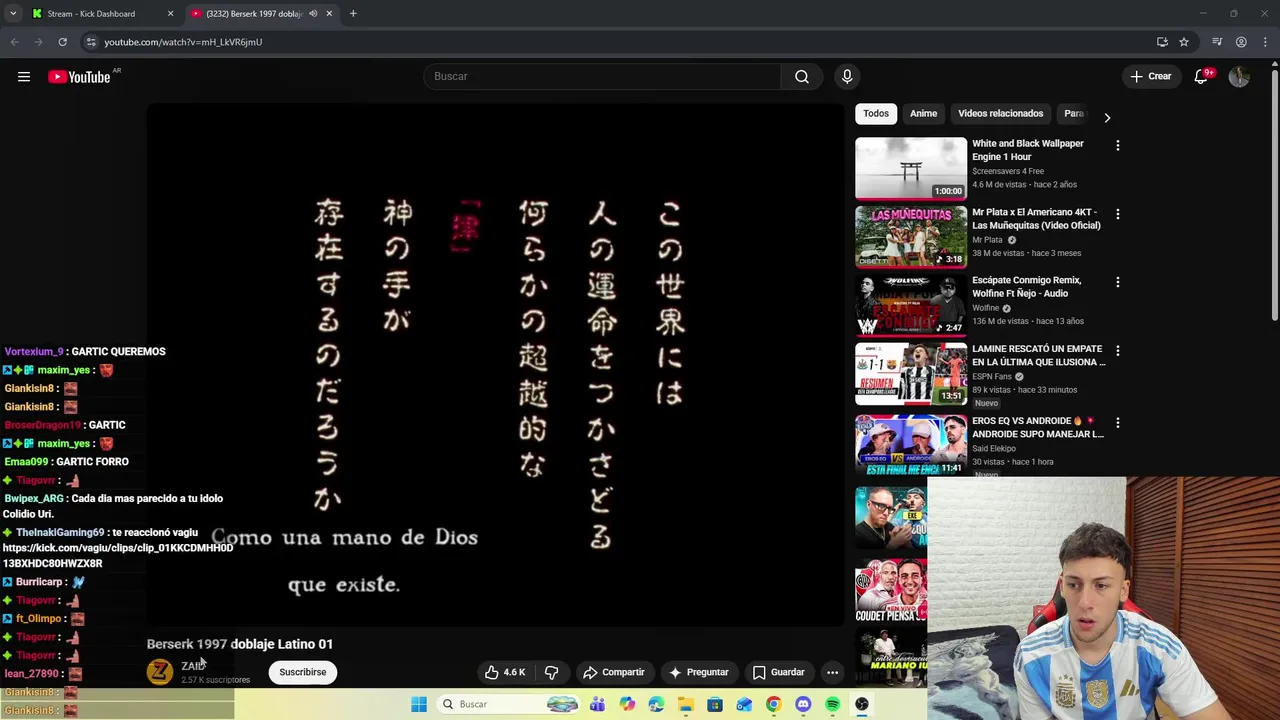Screen dimensions: 1280x720
Task: Open the media controls icon in Chrome
Action: tap(1217, 42)
